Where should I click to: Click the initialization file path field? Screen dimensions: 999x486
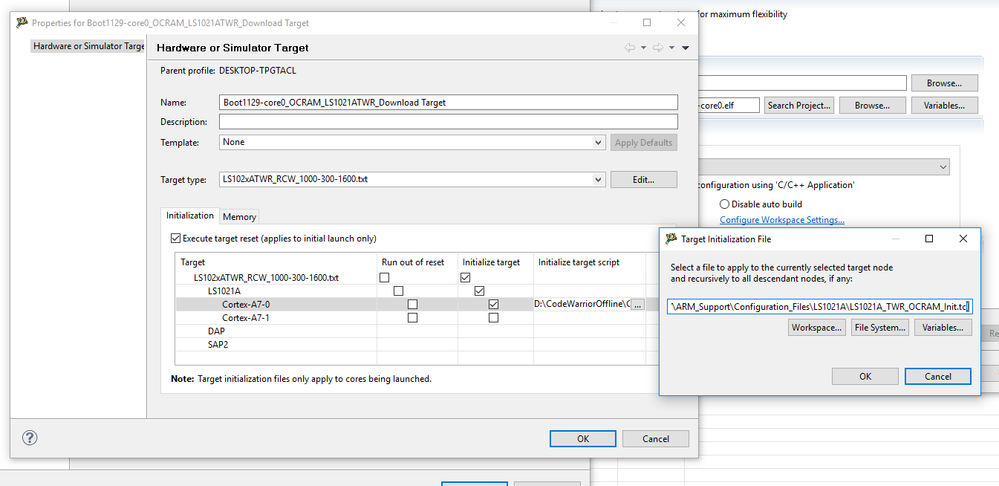820,306
